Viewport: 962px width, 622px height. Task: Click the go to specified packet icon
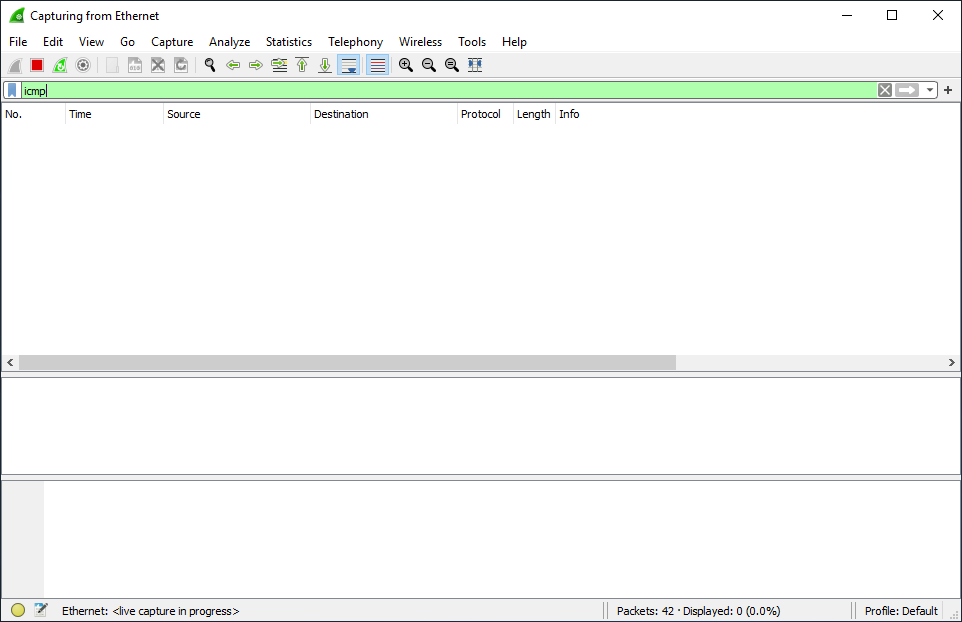[x=279, y=65]
